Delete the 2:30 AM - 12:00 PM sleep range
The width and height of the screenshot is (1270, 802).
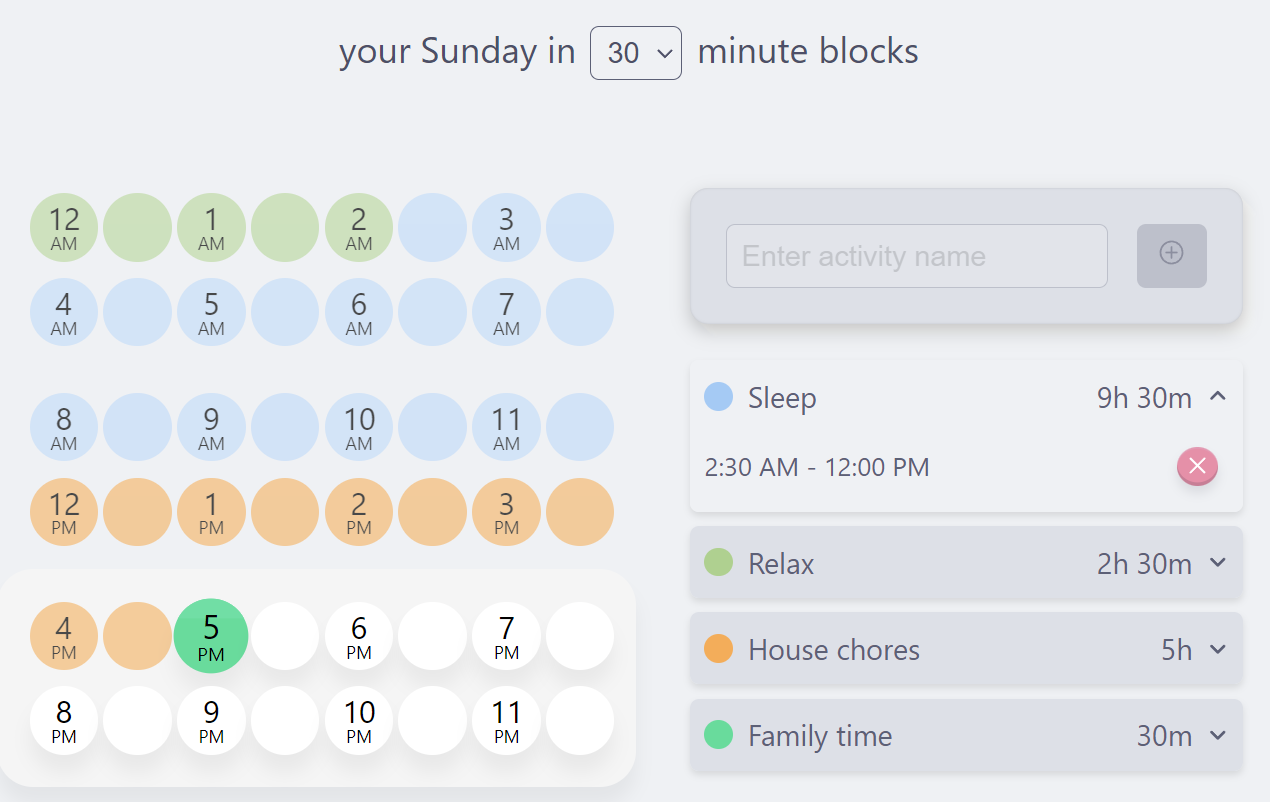coord(1197,466)
